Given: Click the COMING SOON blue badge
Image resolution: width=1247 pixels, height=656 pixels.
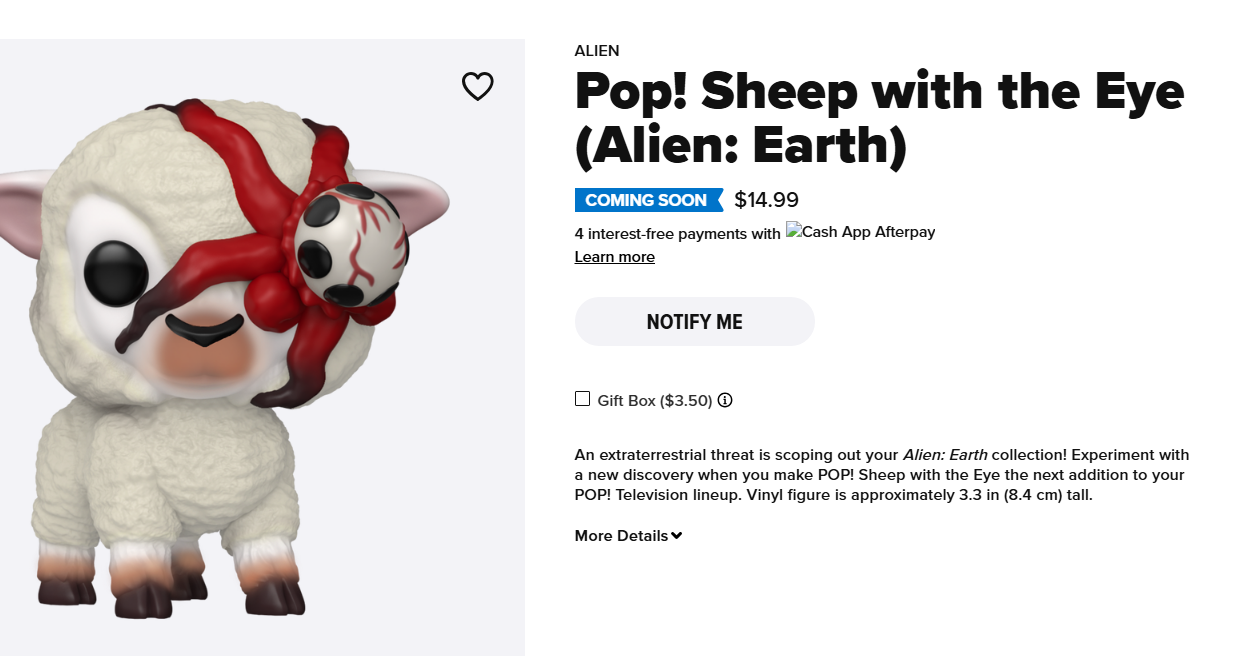Looking at the screenshot, I should 647,200.
